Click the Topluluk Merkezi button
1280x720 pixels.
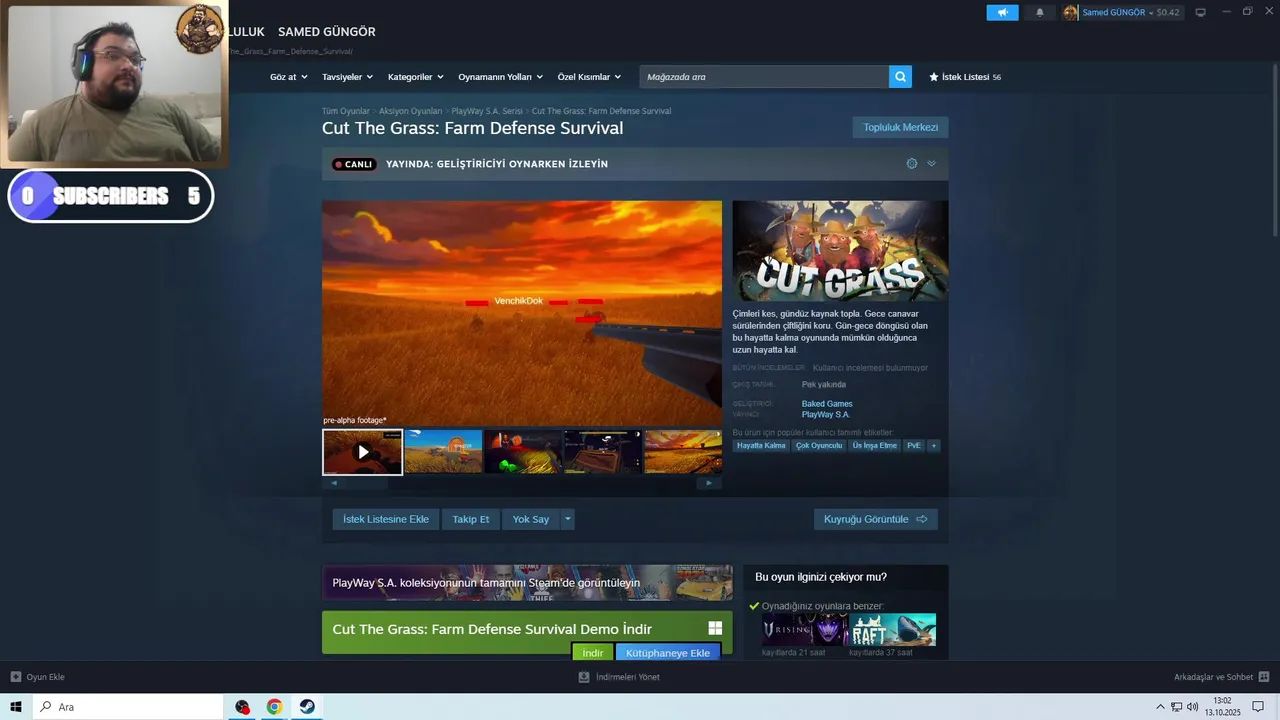tap(900, 127)
